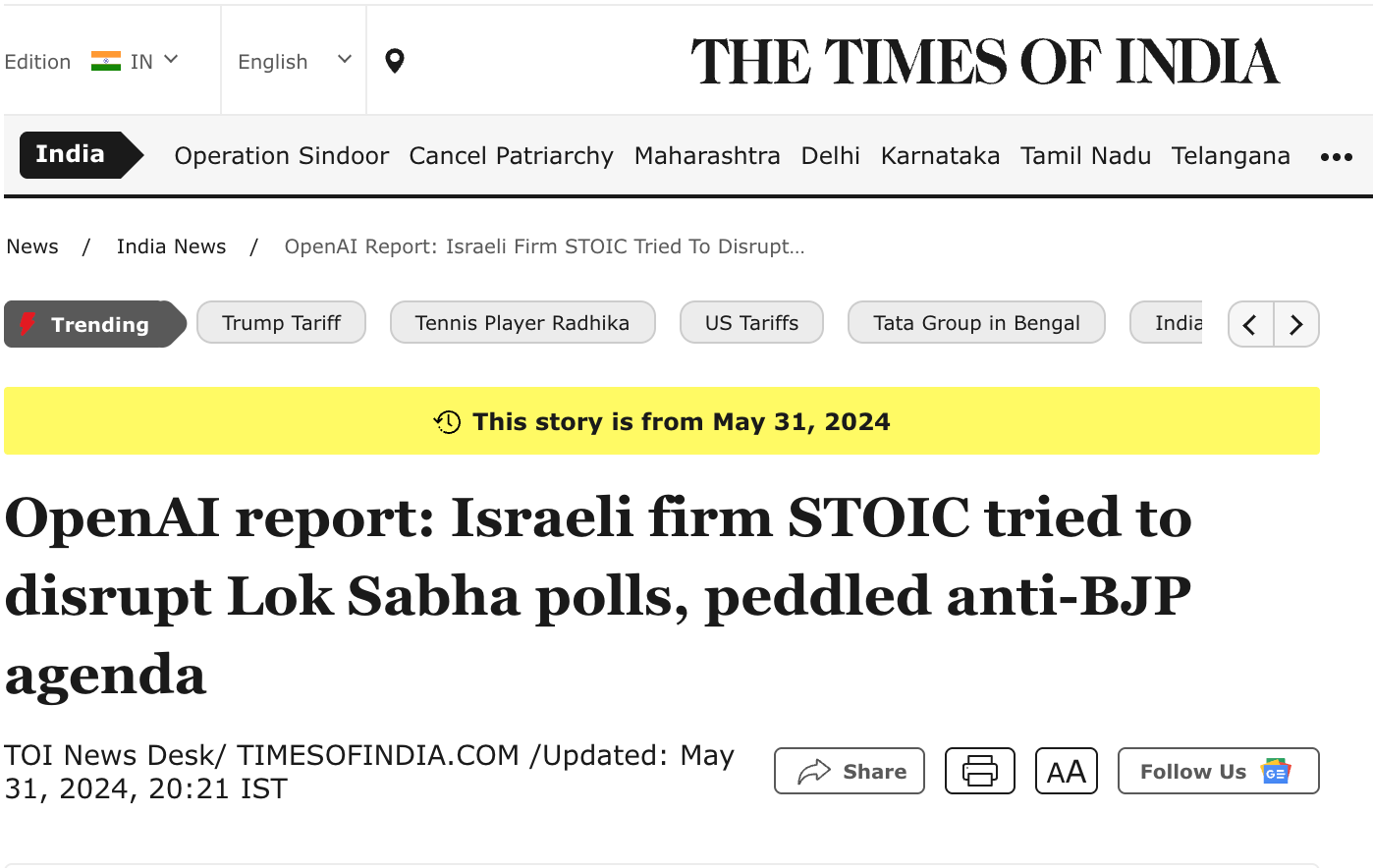Screen dimensions: 1373x868
Task: Click the print icon button
Action: (979, 771)
